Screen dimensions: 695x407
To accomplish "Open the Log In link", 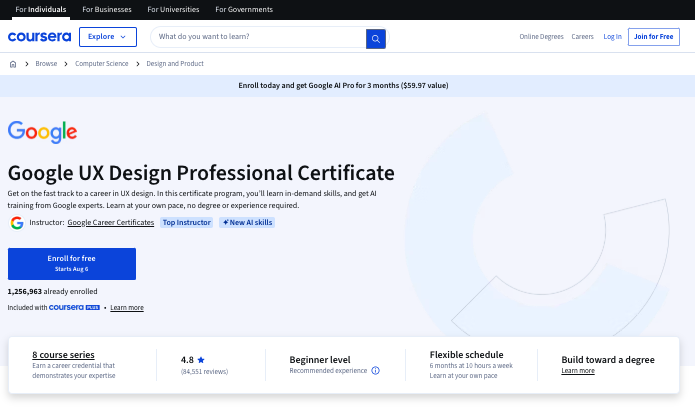I will pos(612,37).
